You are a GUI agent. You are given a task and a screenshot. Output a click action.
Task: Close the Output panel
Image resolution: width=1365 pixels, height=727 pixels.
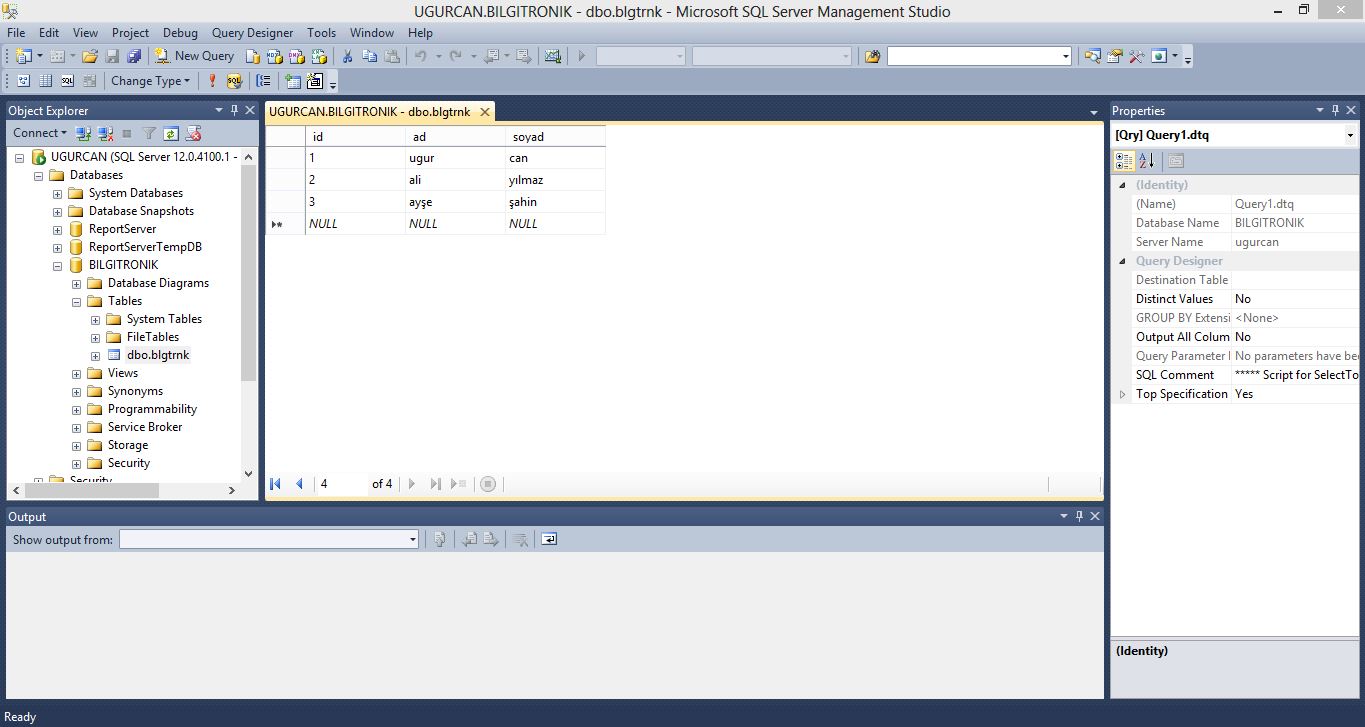coord(1095,516)
